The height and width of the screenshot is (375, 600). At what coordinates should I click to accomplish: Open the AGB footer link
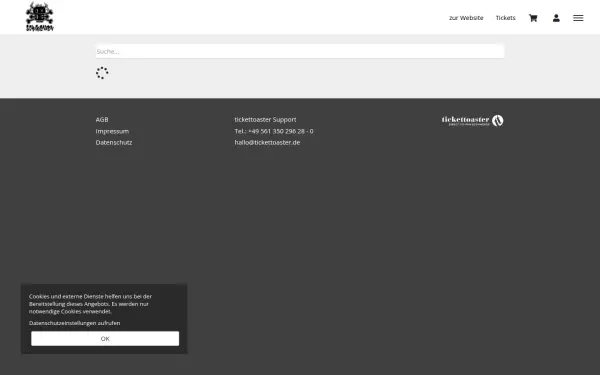(102, 120)
